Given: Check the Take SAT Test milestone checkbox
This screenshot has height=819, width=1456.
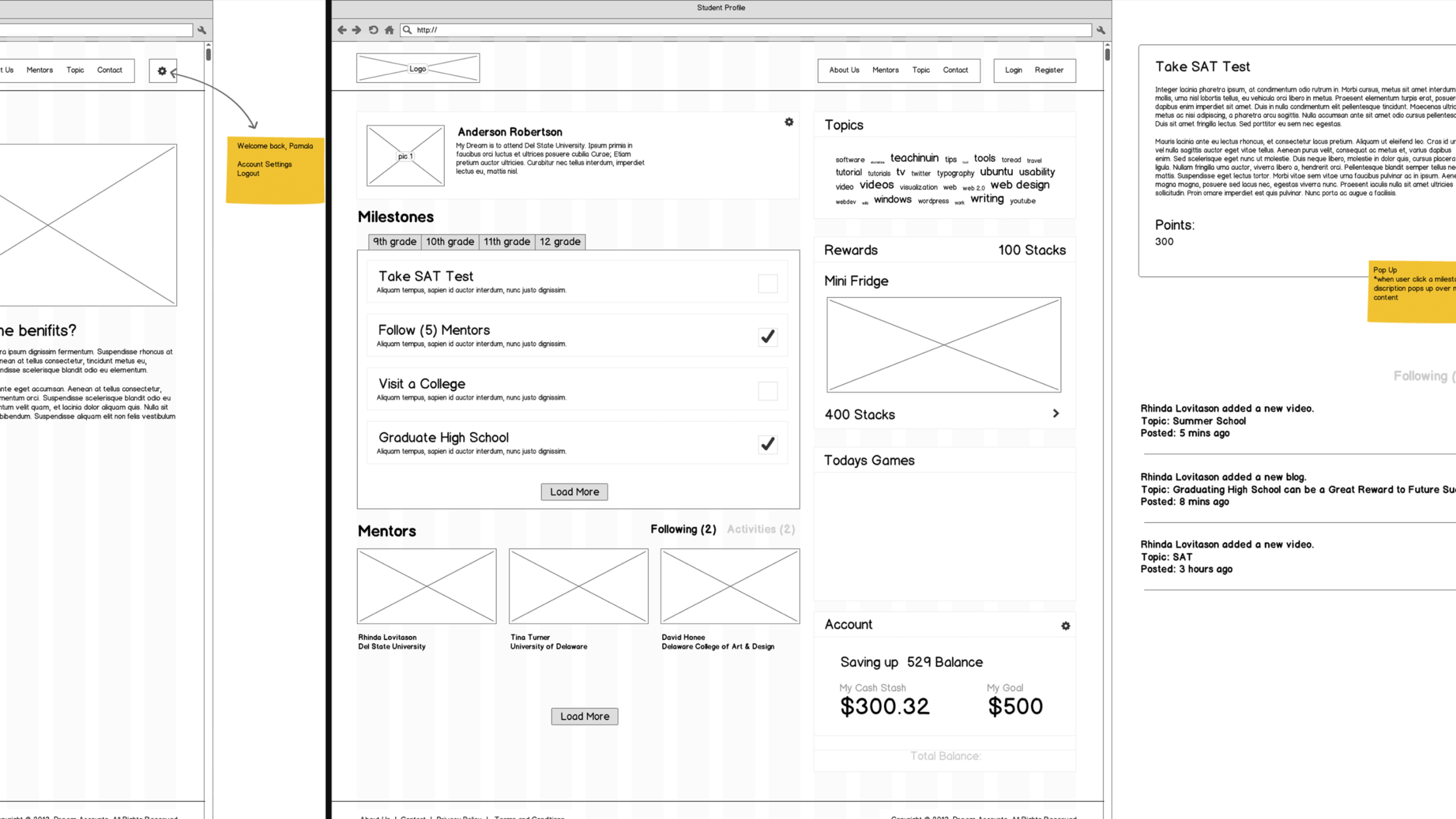Looking at the screenshot, I should coord(767,283).
